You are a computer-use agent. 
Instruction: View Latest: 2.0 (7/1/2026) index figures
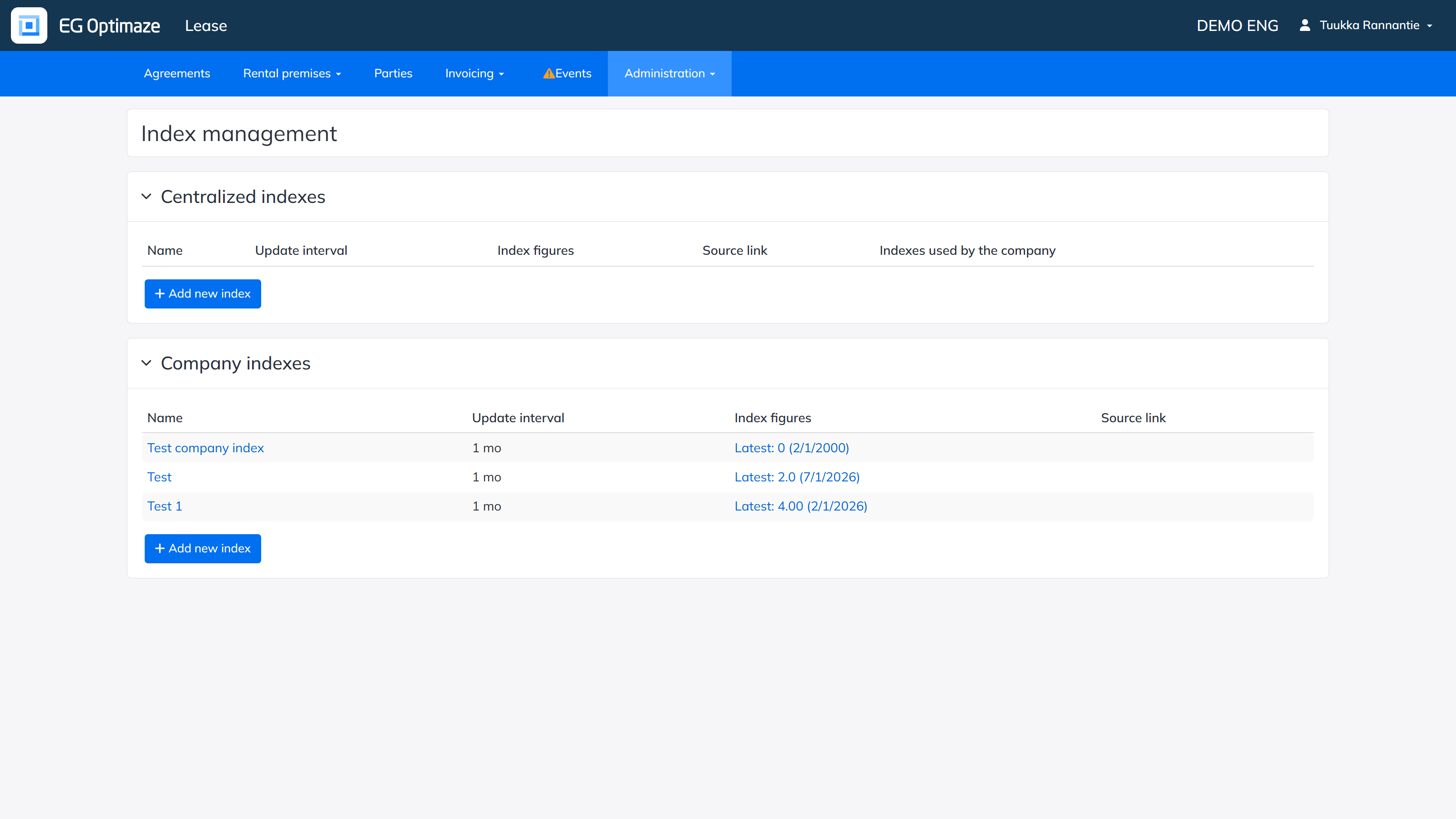797,477
